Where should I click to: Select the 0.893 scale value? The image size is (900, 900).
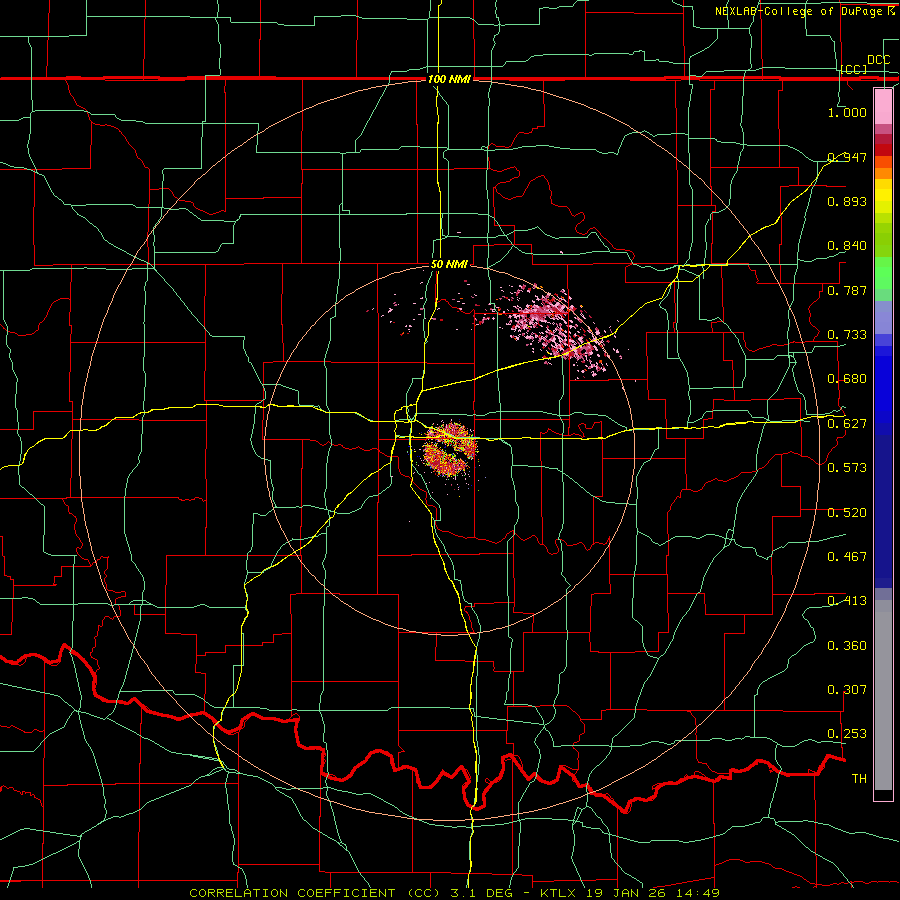tap(847, 201)
